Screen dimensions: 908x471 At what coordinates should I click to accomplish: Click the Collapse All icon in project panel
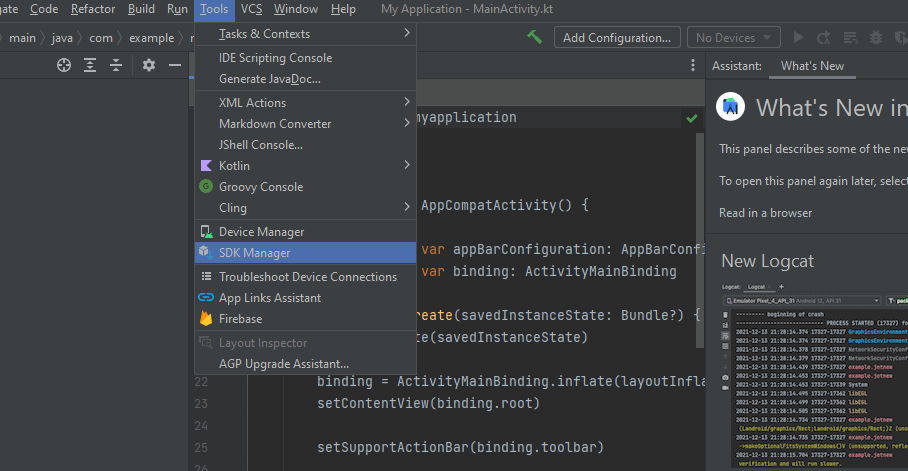coord(116,65)
